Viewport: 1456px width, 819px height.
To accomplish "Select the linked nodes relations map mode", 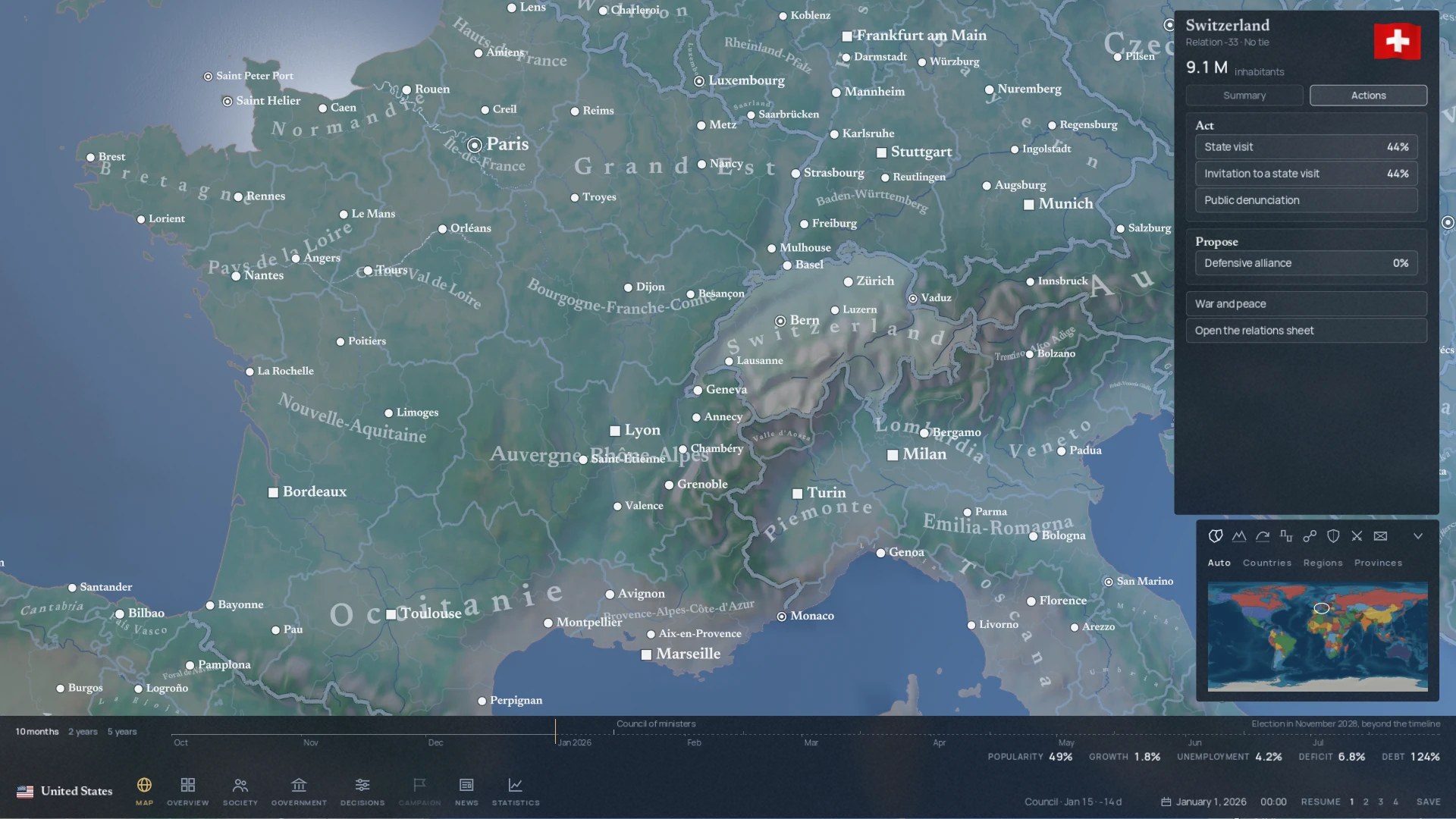I will point(1310,536).
